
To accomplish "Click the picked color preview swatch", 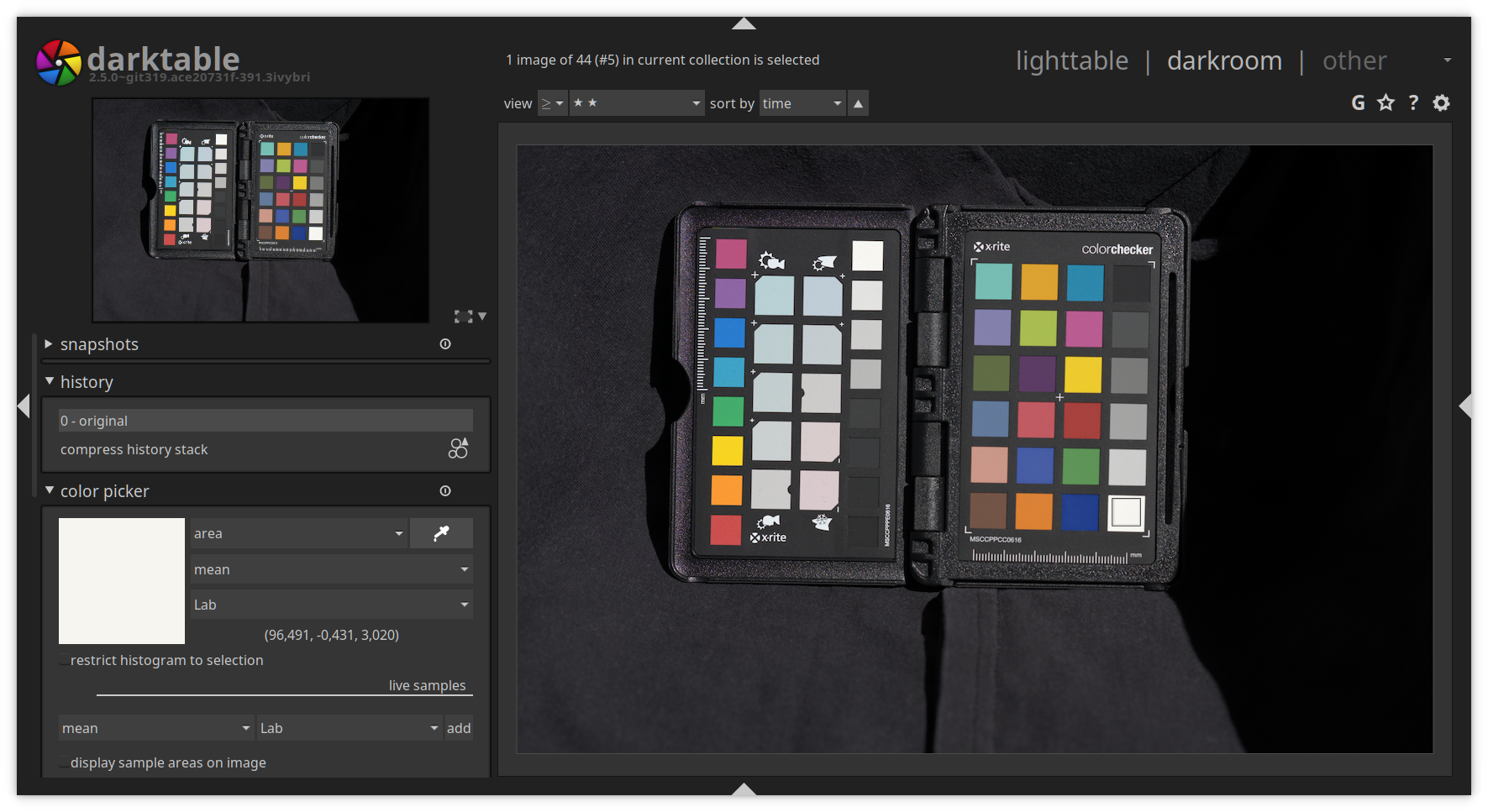I will [x=122, y=581].
